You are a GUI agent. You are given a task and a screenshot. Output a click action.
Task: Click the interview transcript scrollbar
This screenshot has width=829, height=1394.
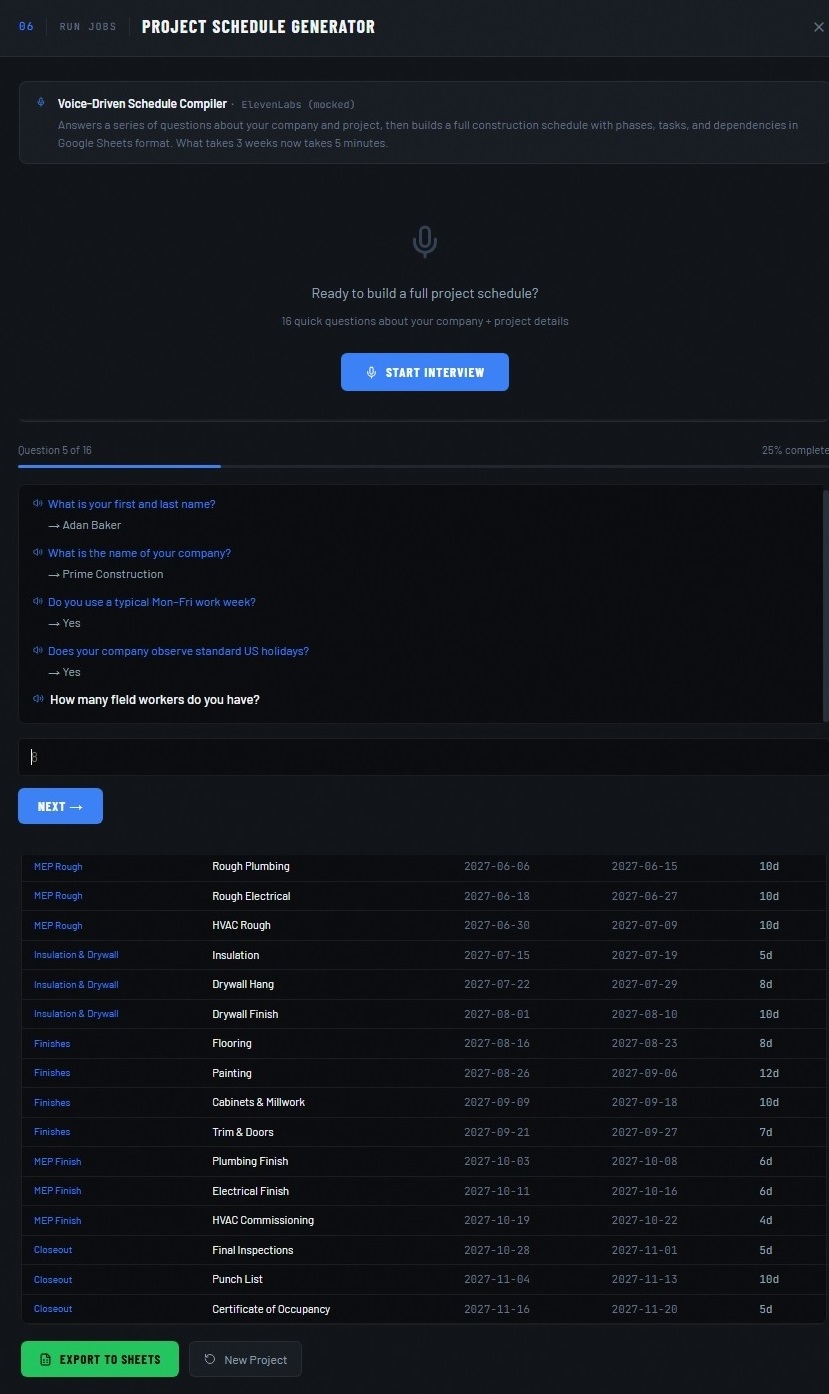click(x=825, y=604)
